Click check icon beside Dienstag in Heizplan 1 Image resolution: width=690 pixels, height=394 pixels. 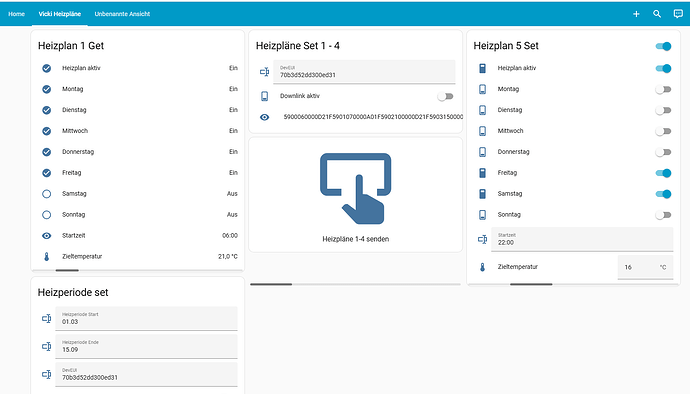point(47,110)
